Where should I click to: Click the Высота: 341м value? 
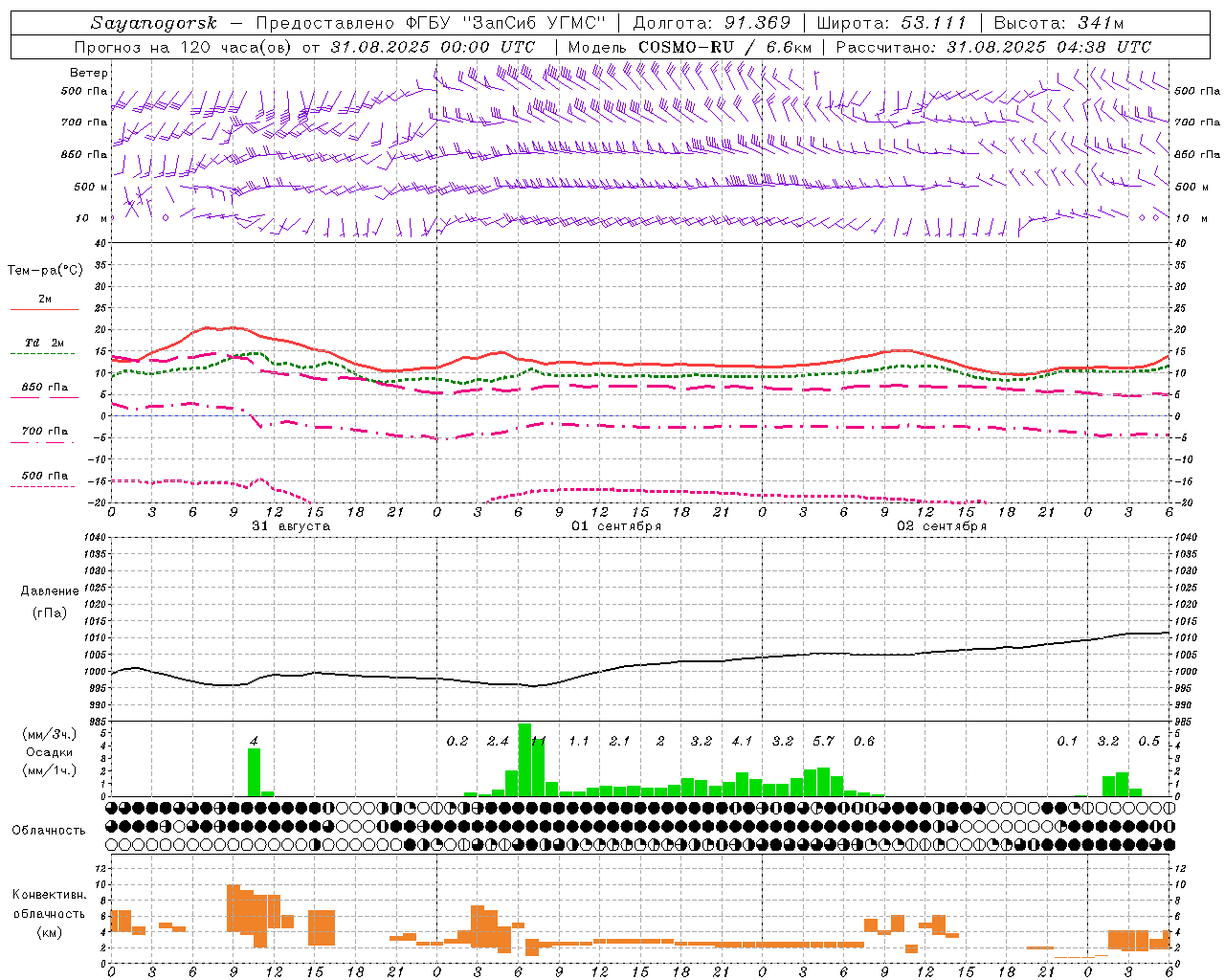1058,23
